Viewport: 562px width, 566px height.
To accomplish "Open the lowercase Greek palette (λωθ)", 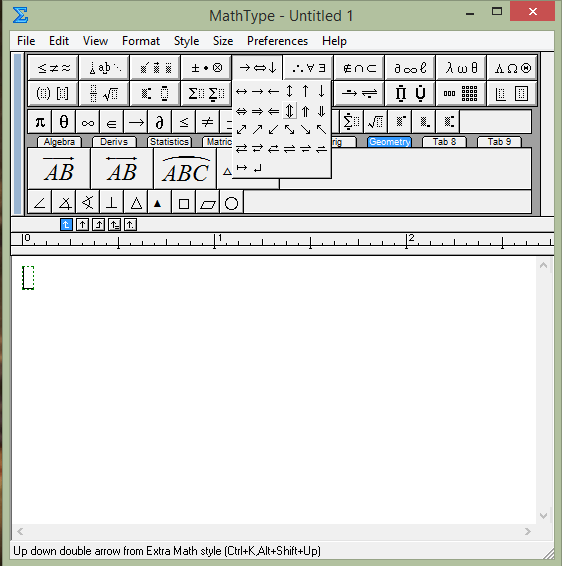I will tap(461, 68).
